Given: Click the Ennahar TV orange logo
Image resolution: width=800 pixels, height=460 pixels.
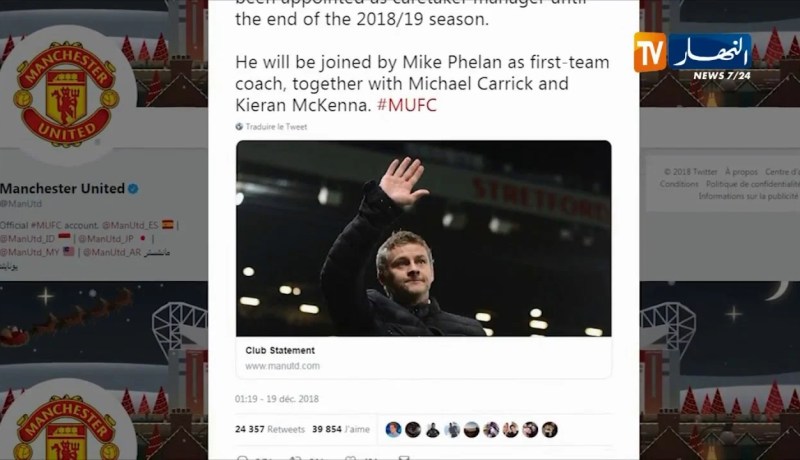Looking at the screenshot, I should click(649, 52).
